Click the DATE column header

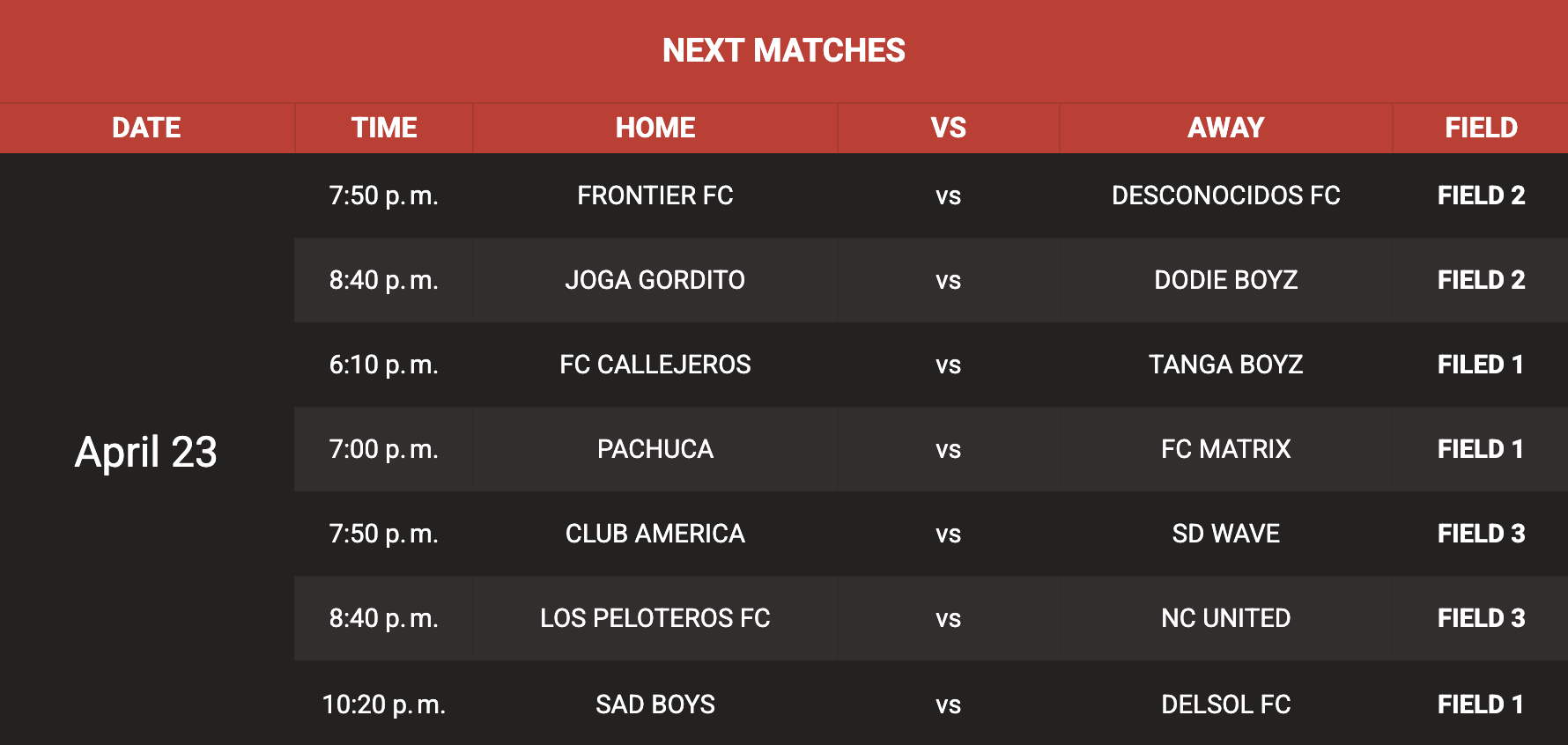(x=146, y=128)
